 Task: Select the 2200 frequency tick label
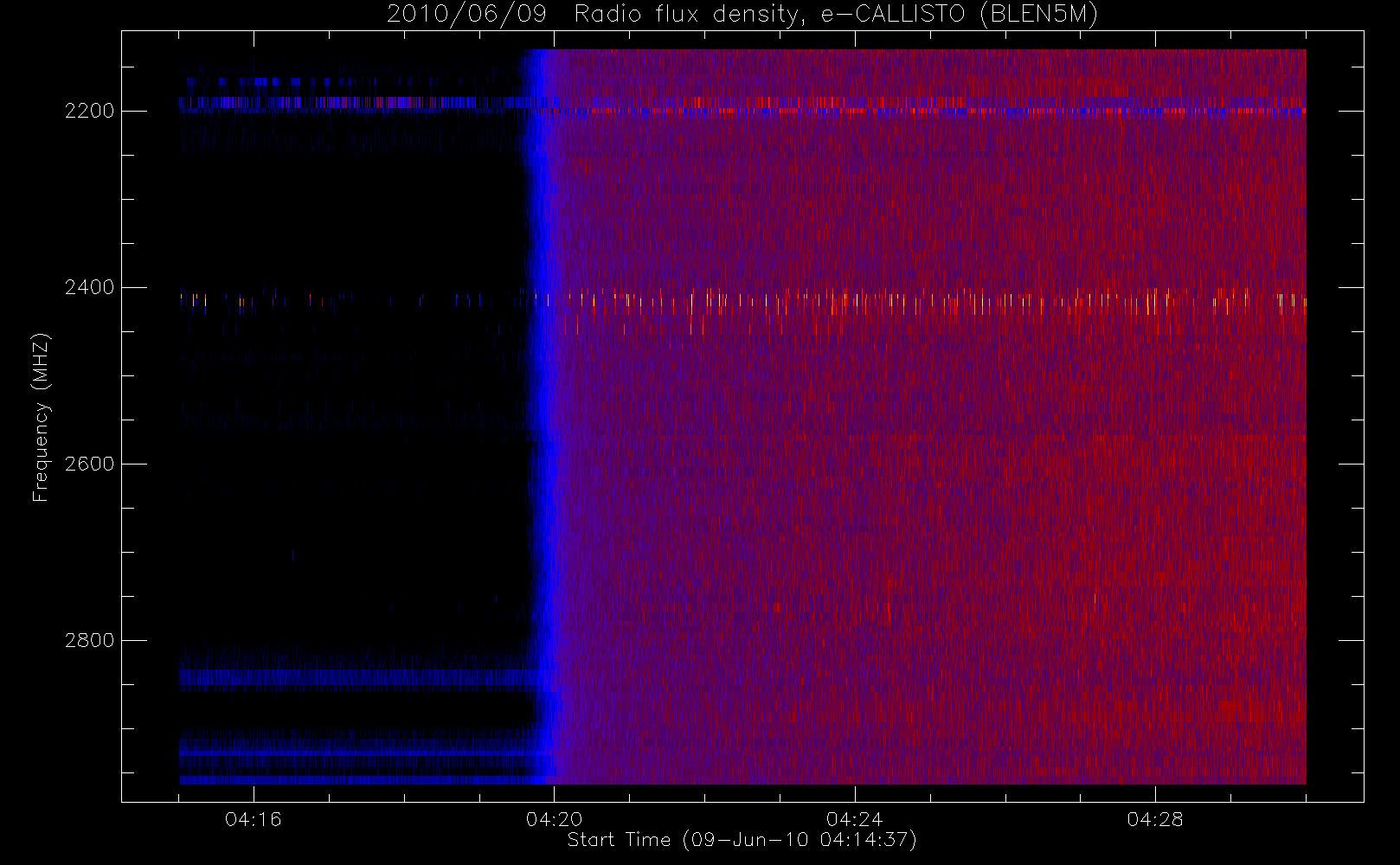click(89, 111)
